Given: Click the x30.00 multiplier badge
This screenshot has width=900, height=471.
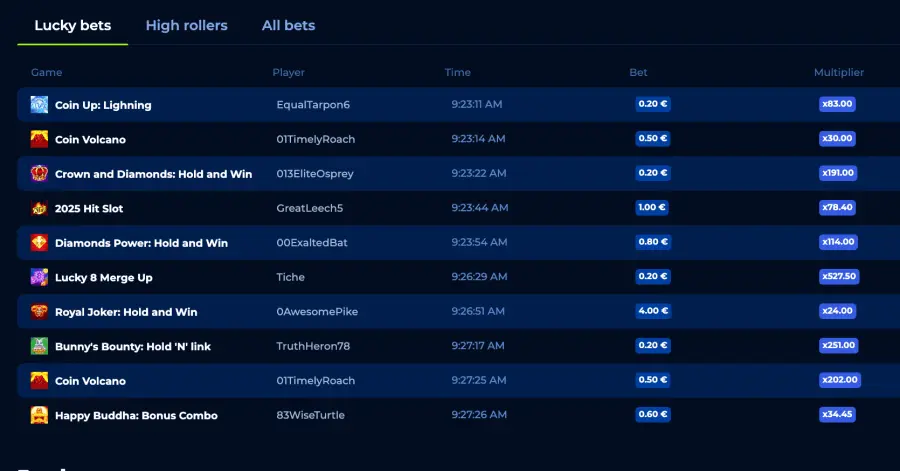Looking at the screenshot, I should [x=837, y=138].
